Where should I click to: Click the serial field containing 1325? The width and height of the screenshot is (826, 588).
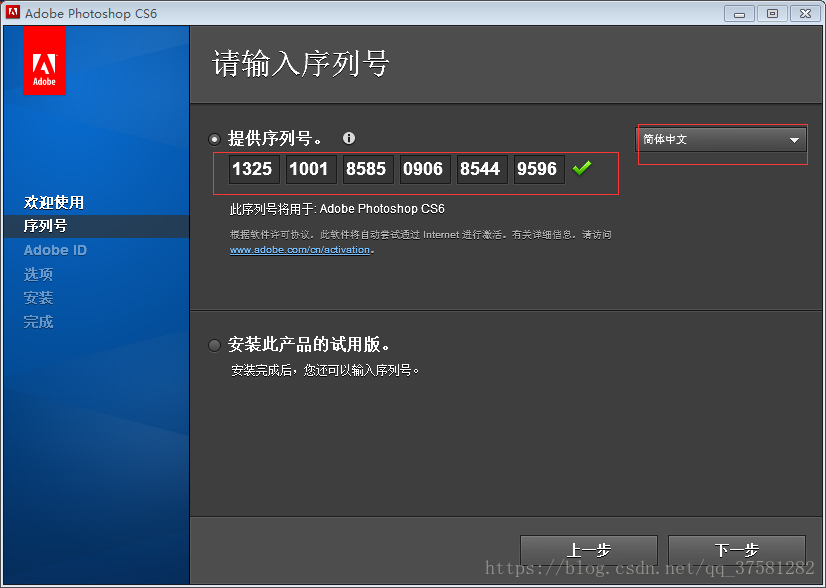pyautogui.click(x=254, y=169)
